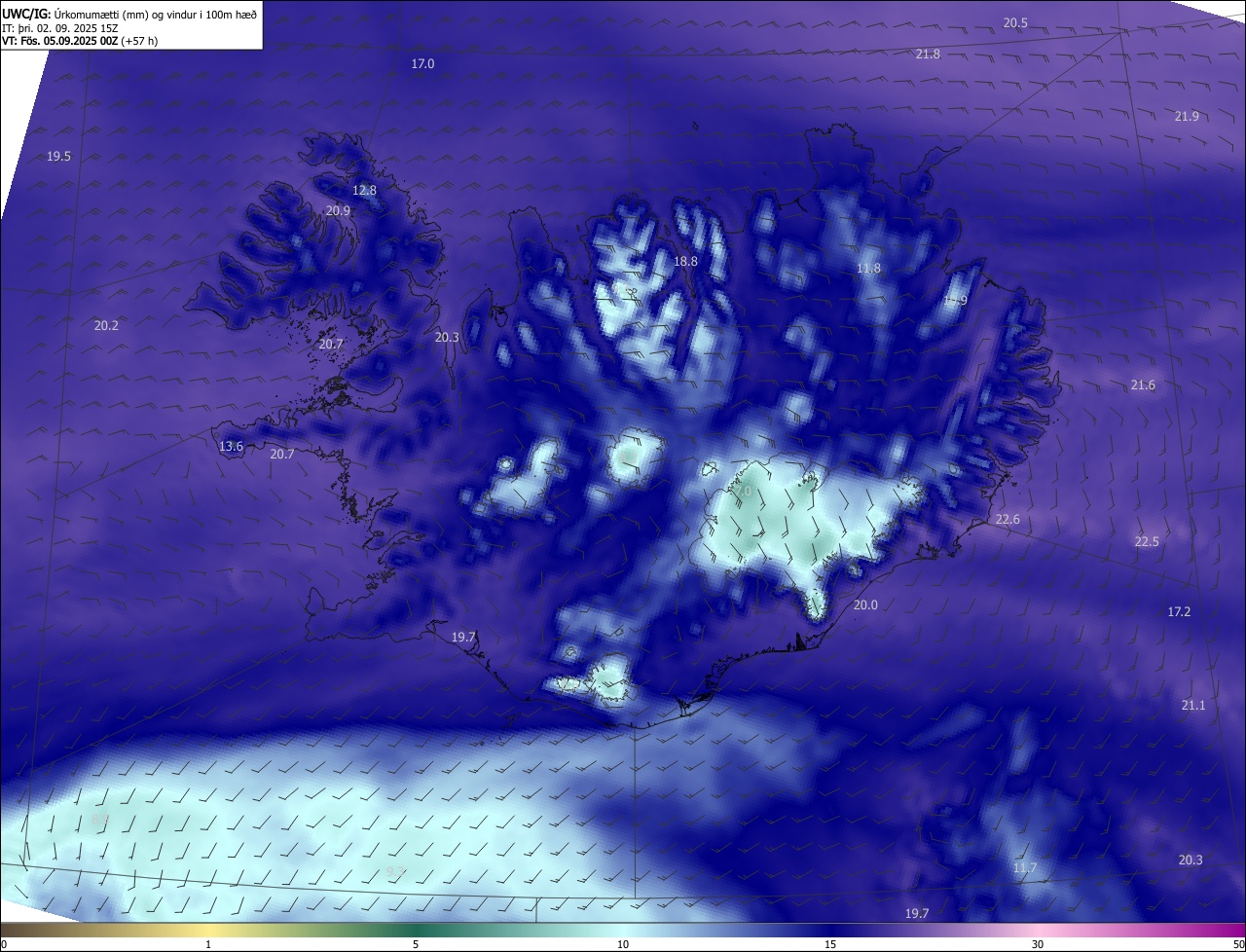The width and height of the screenshot is (1246, 952).
Task: Click the map value 22.5
Action: coord(1147,541)
